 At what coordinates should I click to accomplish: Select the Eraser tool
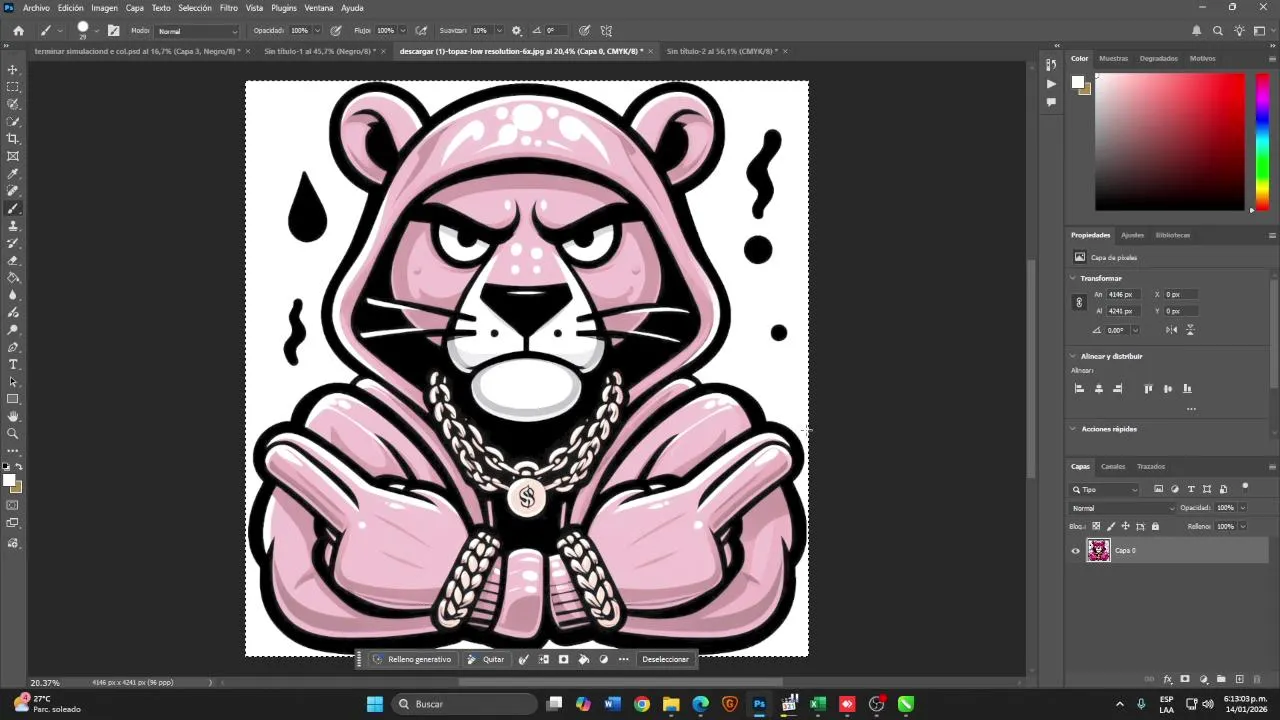[13, 261]
